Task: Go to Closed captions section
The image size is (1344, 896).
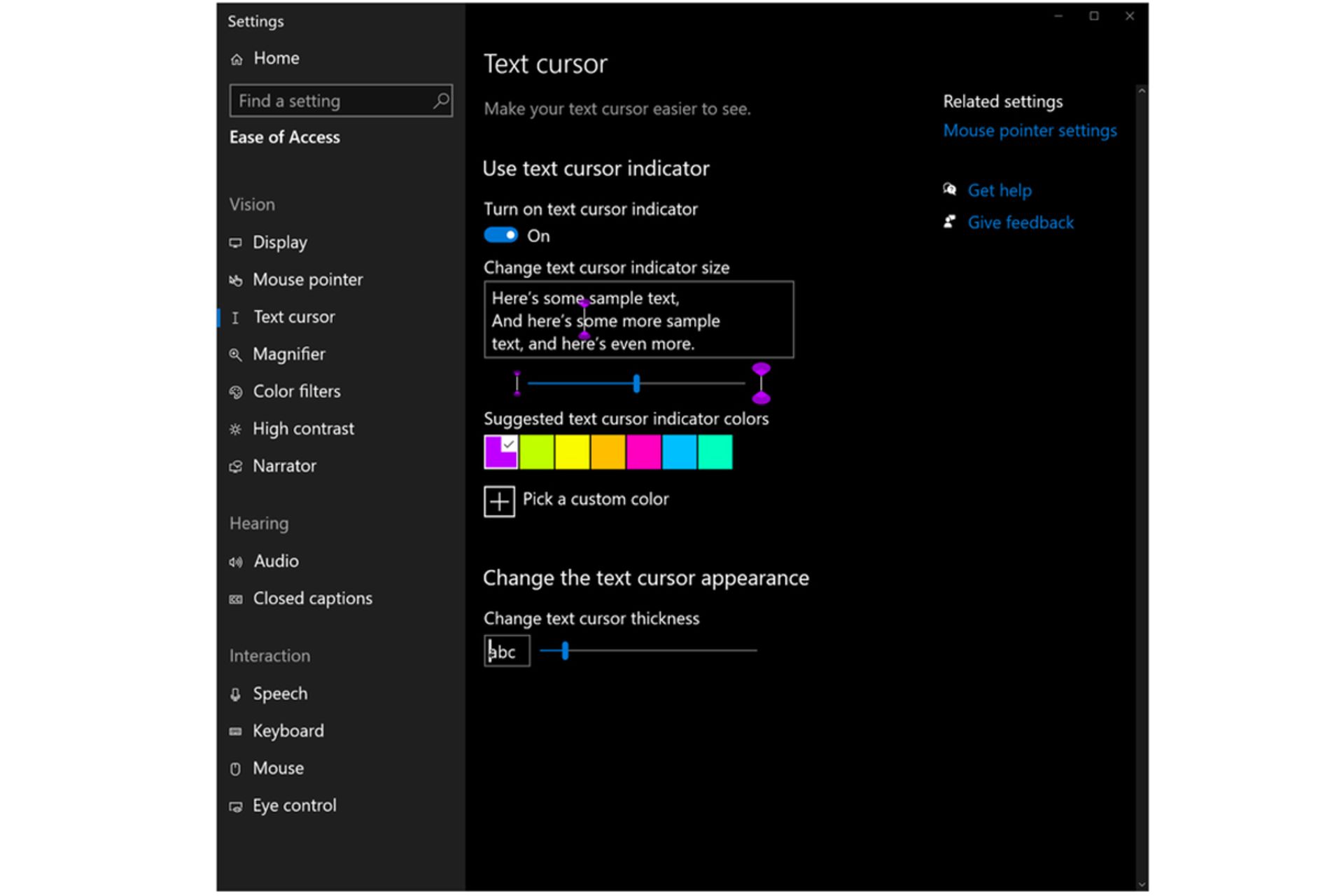Action: pos(312,598)
